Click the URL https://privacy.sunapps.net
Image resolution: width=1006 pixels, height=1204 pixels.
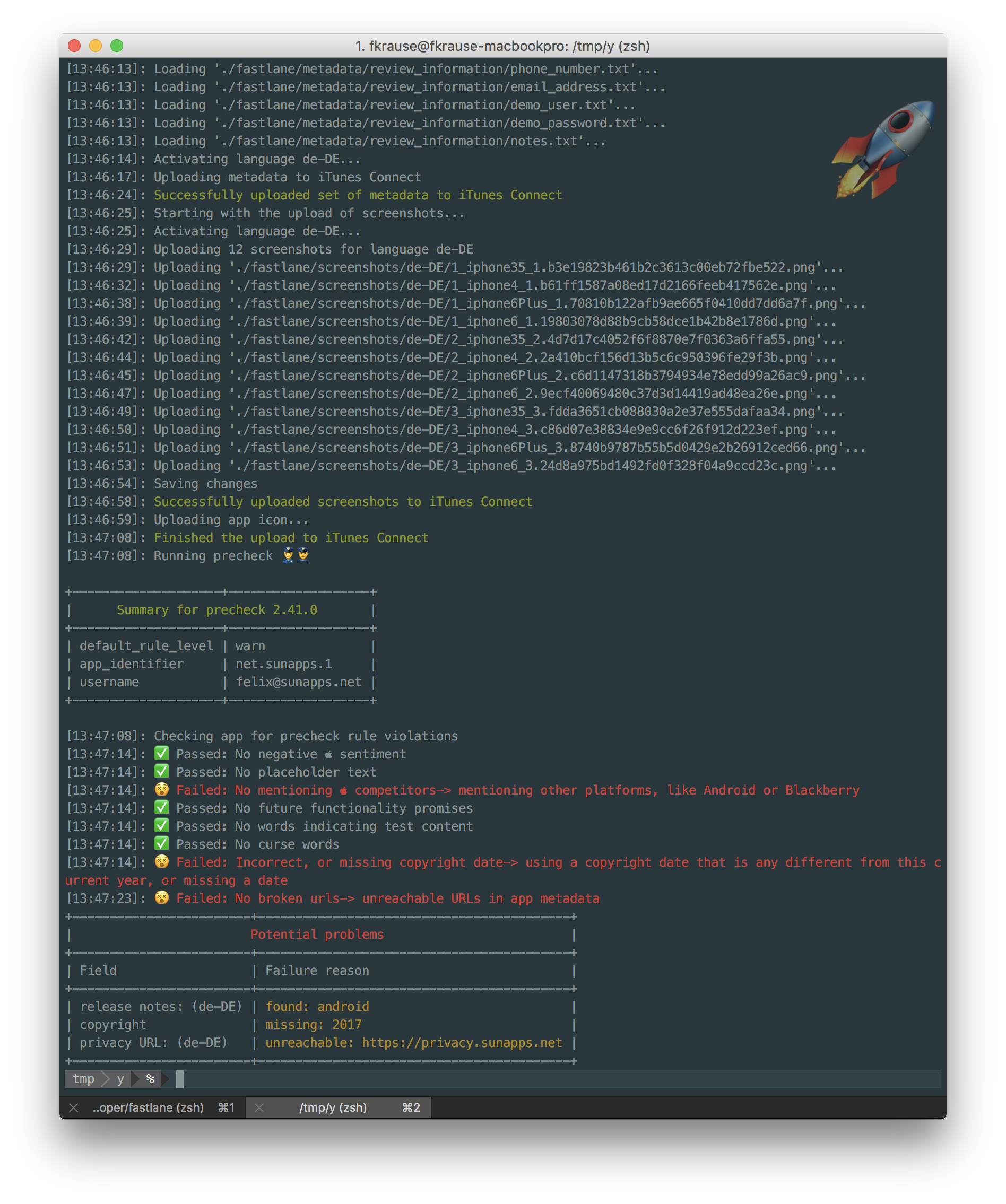(x=462, y=1042)
